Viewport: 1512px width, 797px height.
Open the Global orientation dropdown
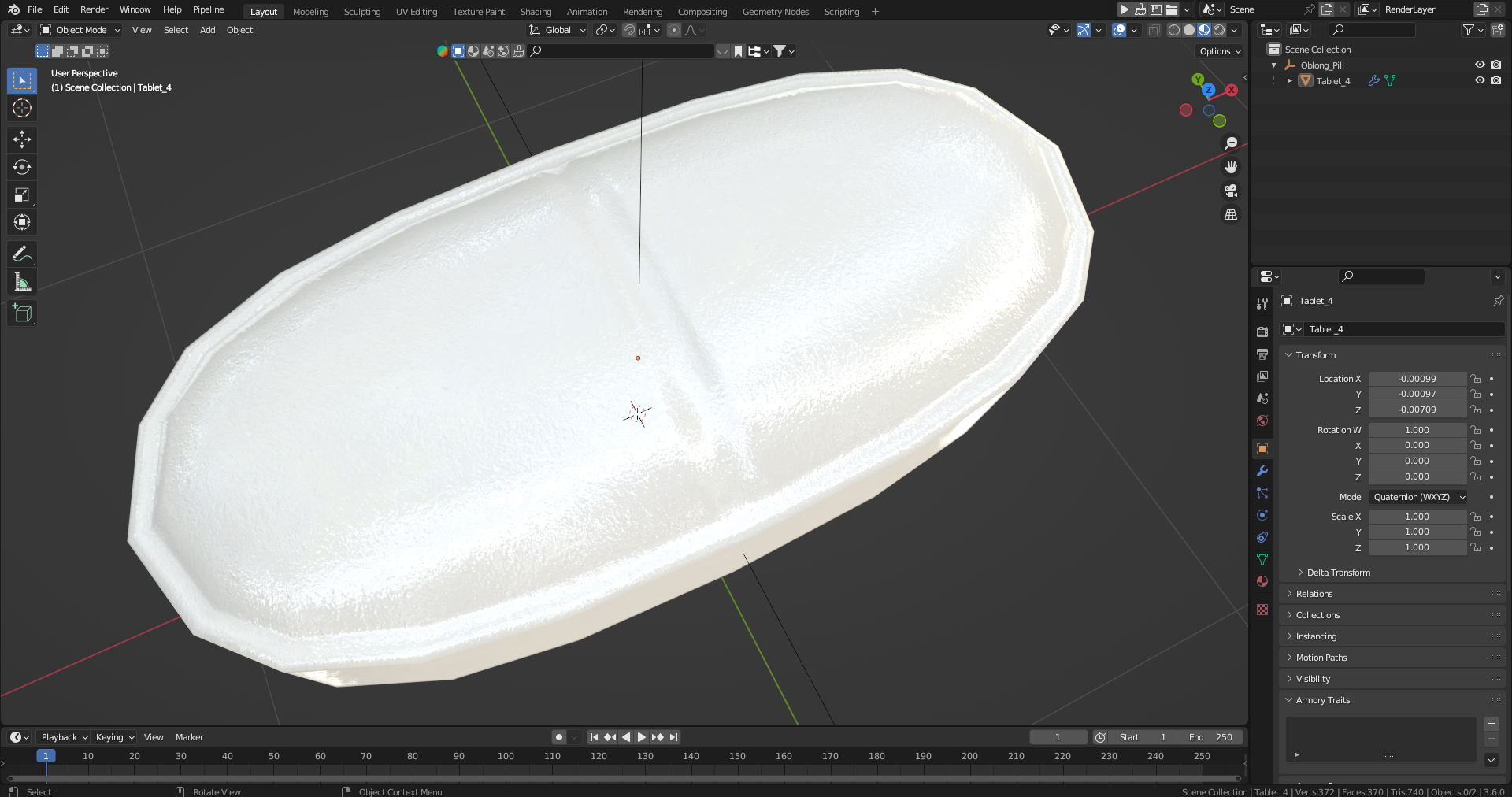[558, 30]
